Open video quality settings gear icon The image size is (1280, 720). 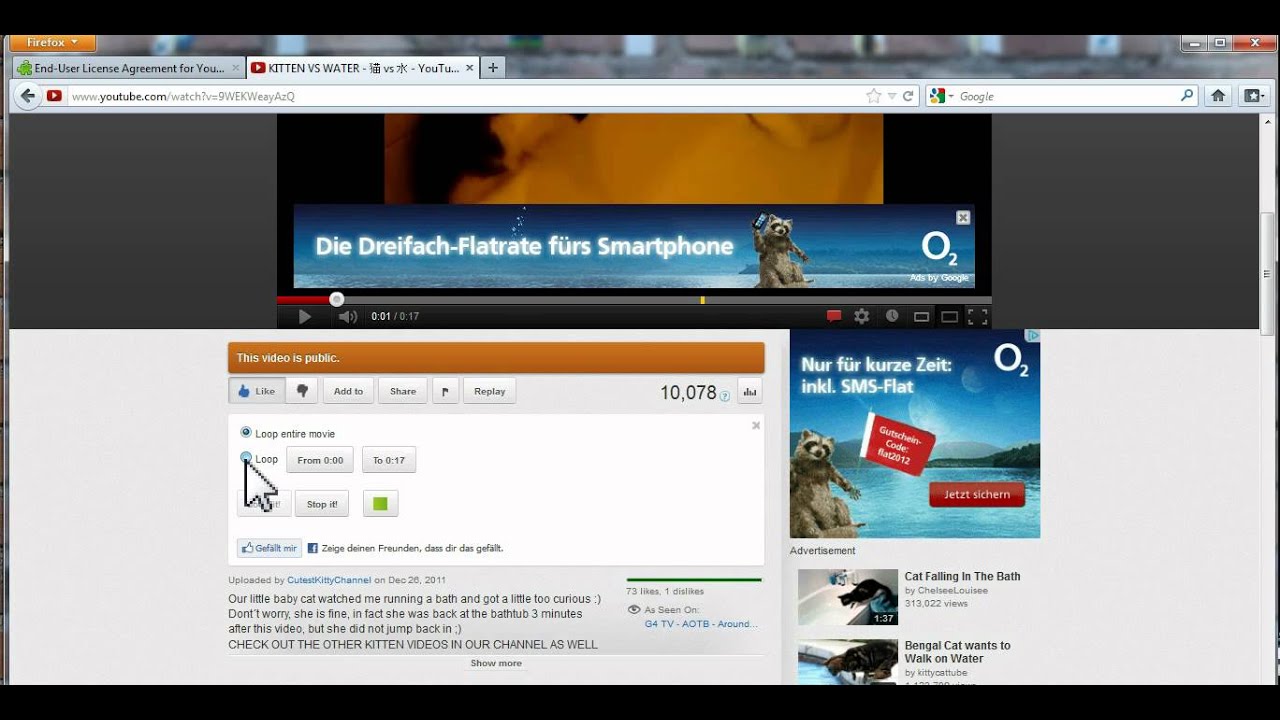tap(862, 317)
